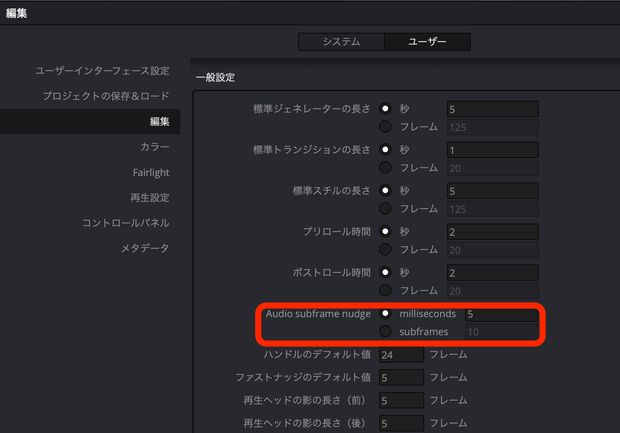
Task: Switch to the システム tab
Action: click(x=340, y=42)
